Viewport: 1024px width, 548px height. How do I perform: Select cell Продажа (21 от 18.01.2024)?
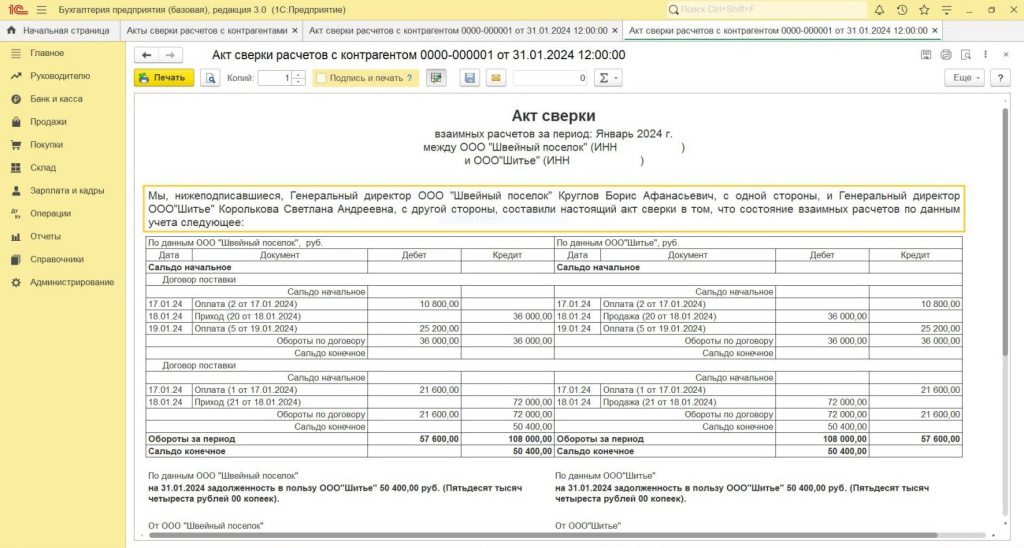(x=687, y=402)
